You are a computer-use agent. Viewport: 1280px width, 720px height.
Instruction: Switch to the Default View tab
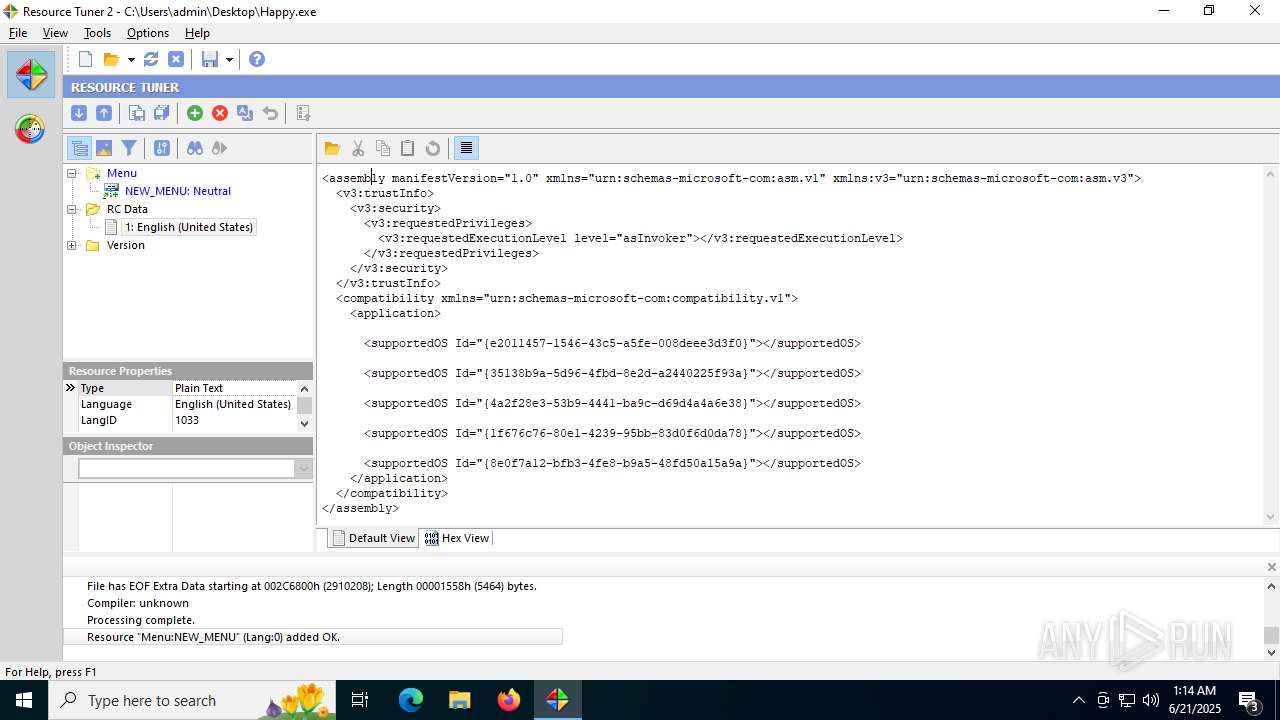pyautogui.click(x=374, y=538)
